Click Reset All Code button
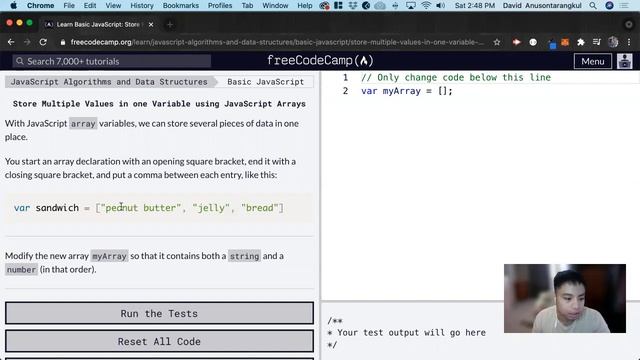 pos(159,341)
